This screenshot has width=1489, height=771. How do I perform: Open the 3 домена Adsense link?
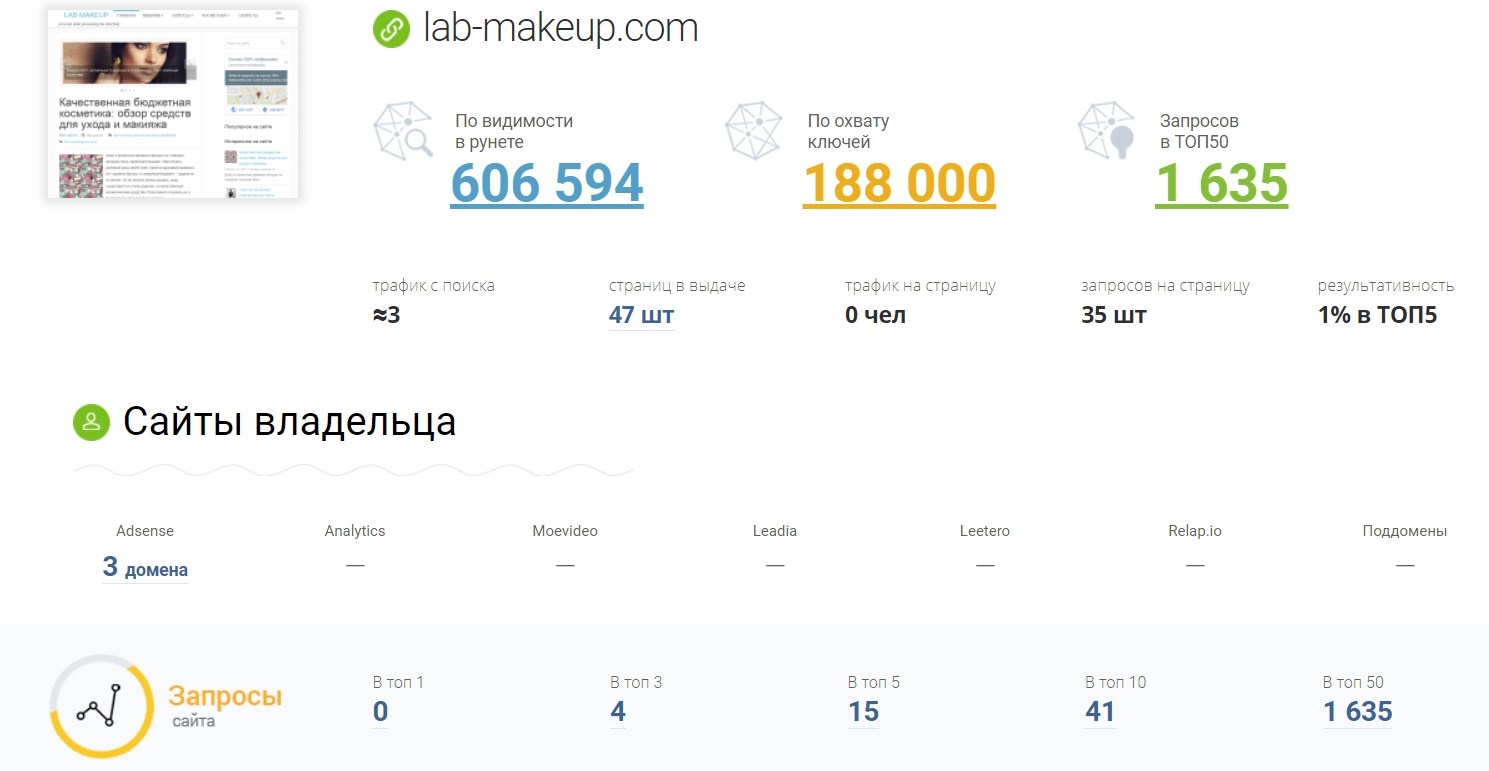(x=145, y=568)
